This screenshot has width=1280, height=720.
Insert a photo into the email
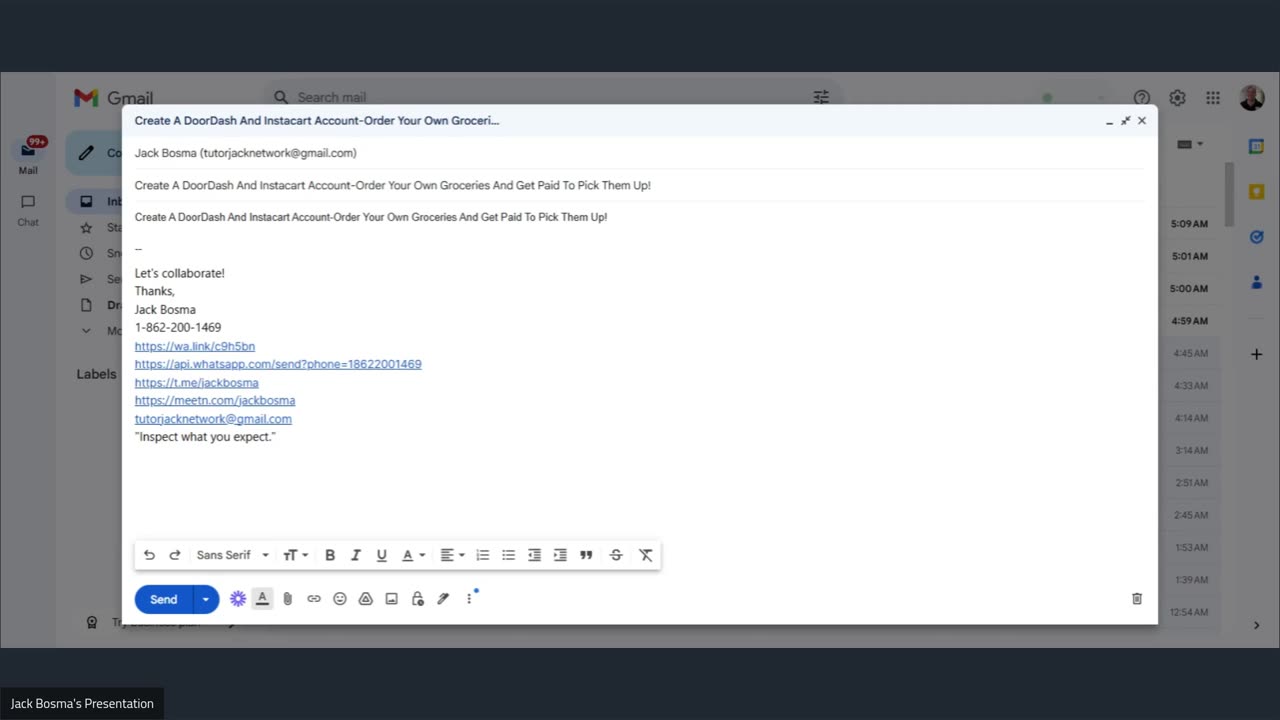point(392,599)
